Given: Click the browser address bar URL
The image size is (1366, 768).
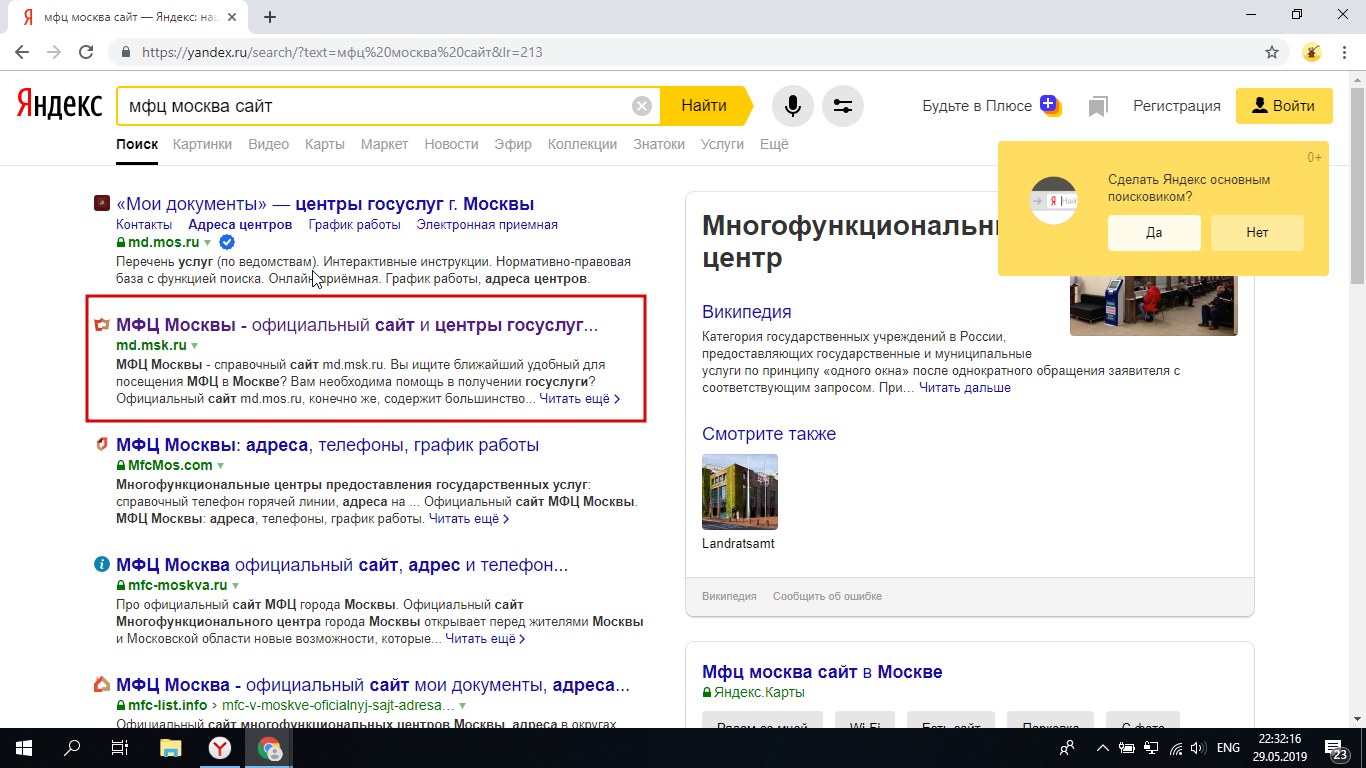Looking at the screenshot, I should point(342,52).
